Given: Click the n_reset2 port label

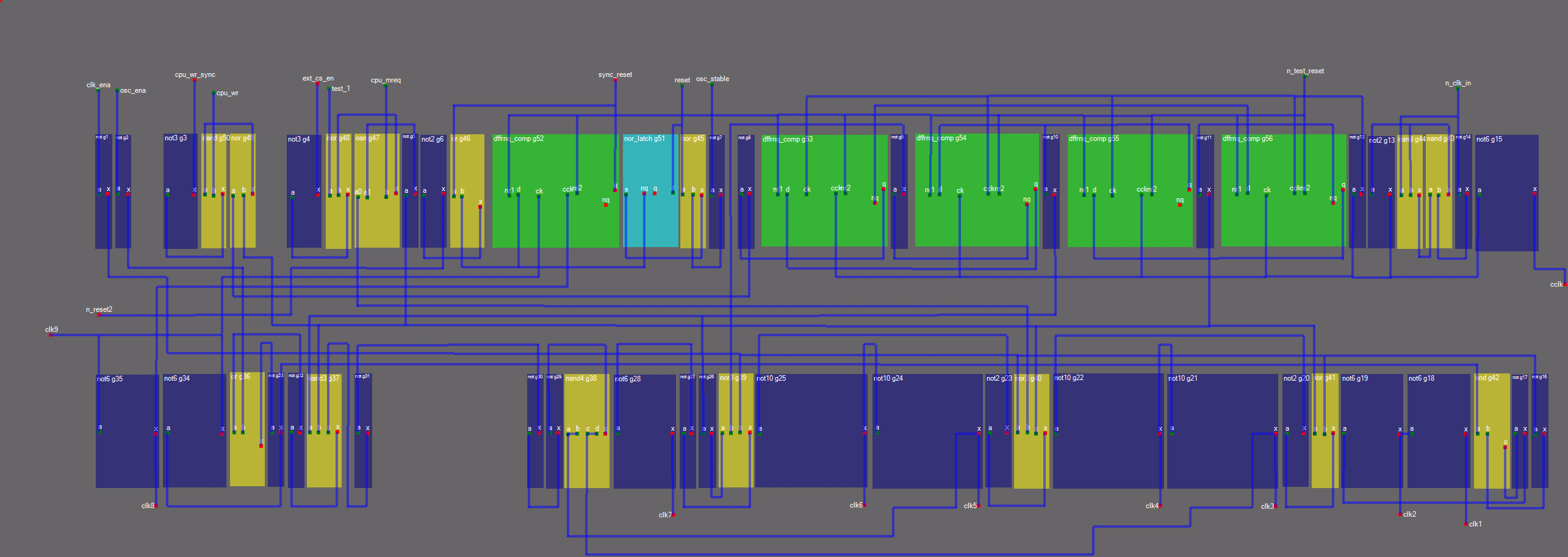Looking at the screenshot, I should (x=99, y=309).
